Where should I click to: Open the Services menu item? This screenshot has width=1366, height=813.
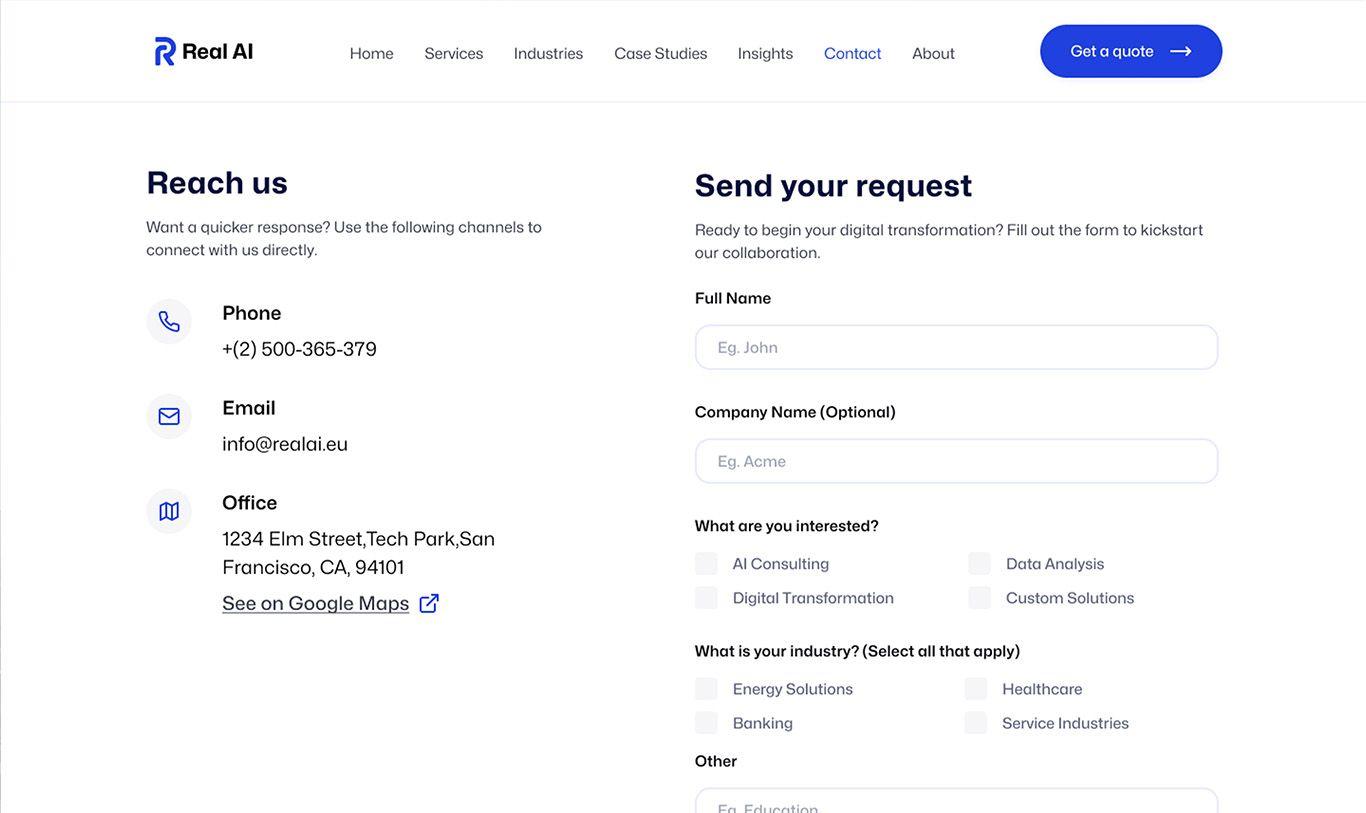454,53
